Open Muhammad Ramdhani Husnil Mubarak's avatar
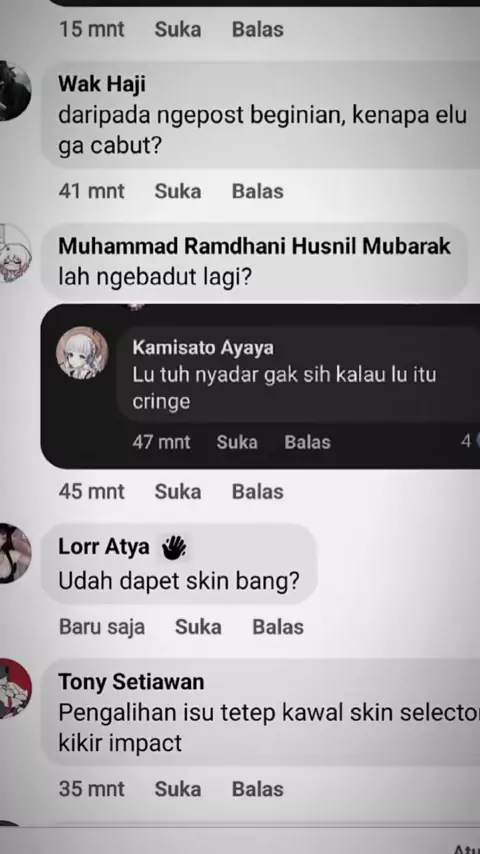Viewport: 480px width, 854px height. [14, 254]
